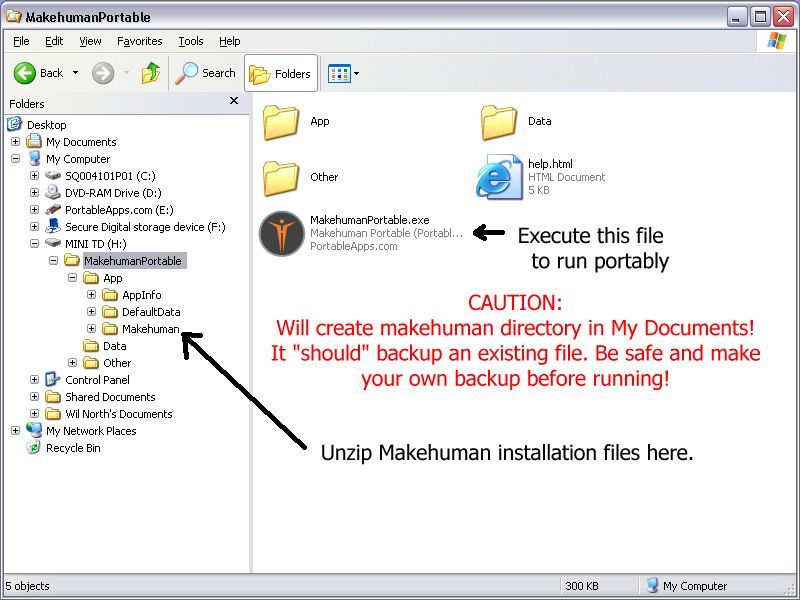Click the Windows logo throbber icon
The width and height of the screenshot is (800, 600).
[777, 41]
